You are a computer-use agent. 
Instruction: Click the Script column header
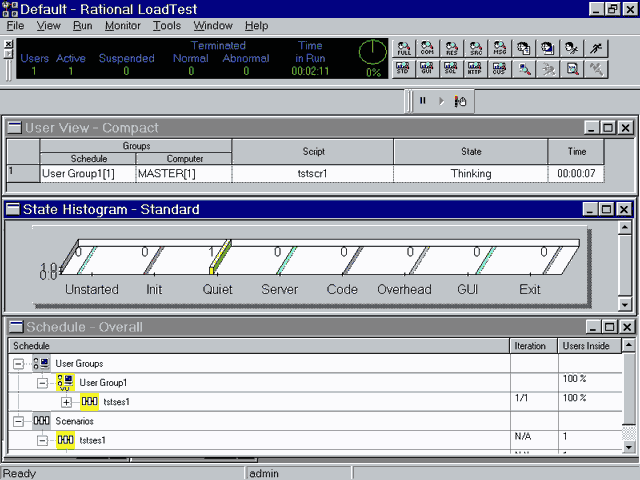pos(313,151)
